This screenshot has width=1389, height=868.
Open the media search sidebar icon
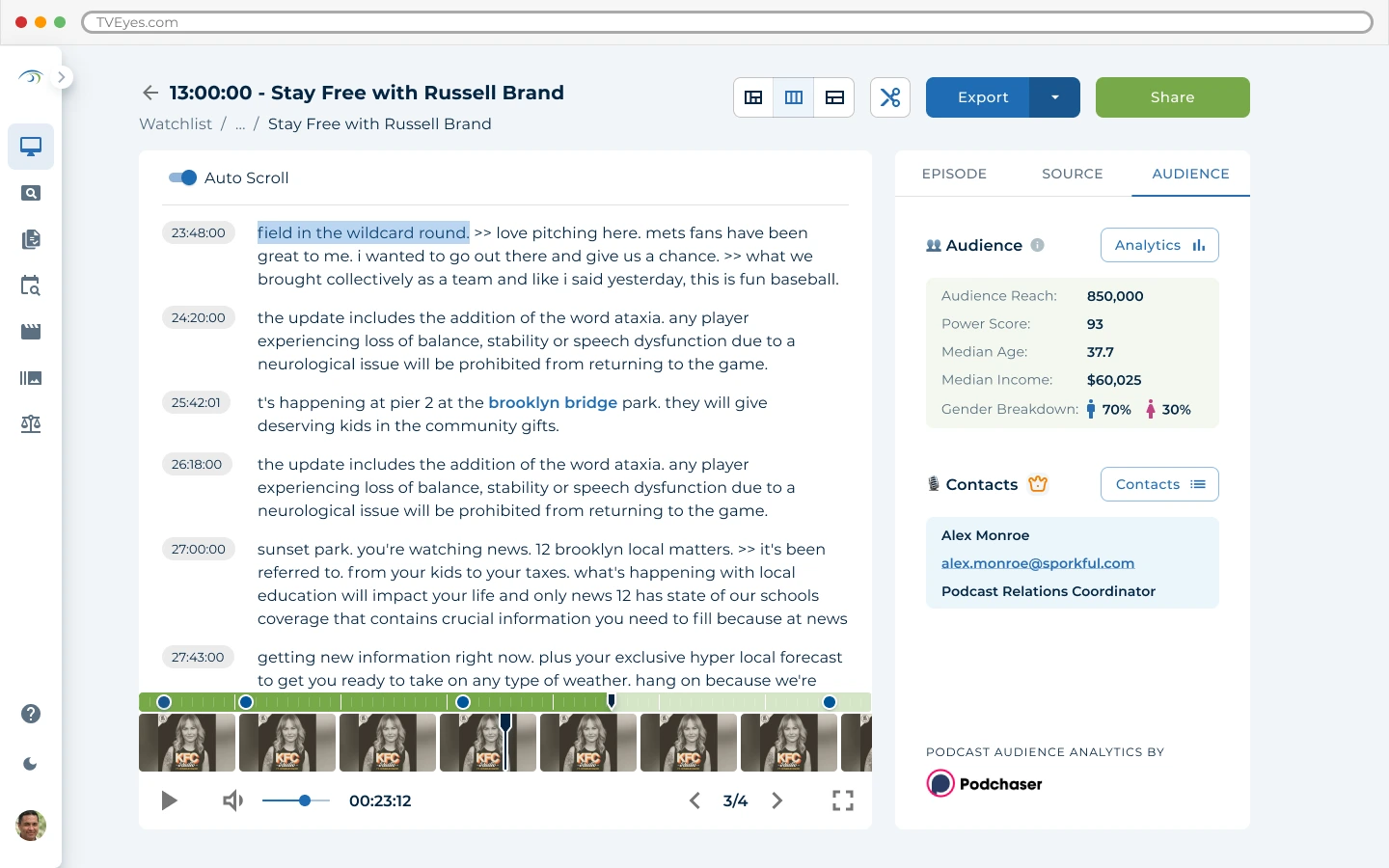pos(31,194)
